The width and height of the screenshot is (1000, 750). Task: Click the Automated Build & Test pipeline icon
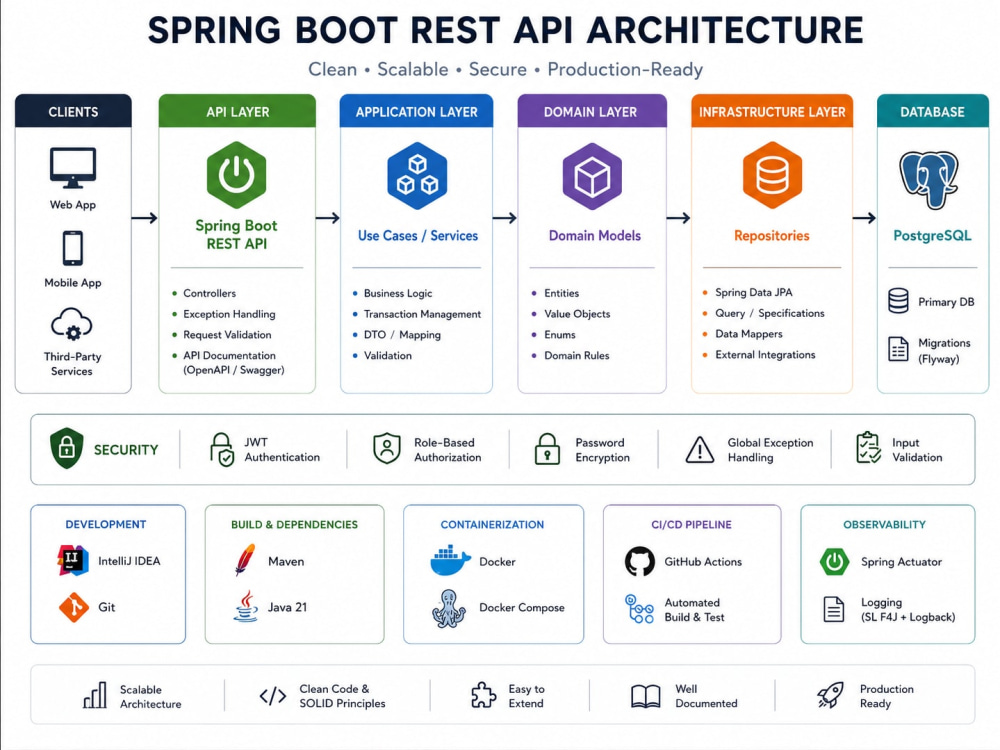pos(639,608)
